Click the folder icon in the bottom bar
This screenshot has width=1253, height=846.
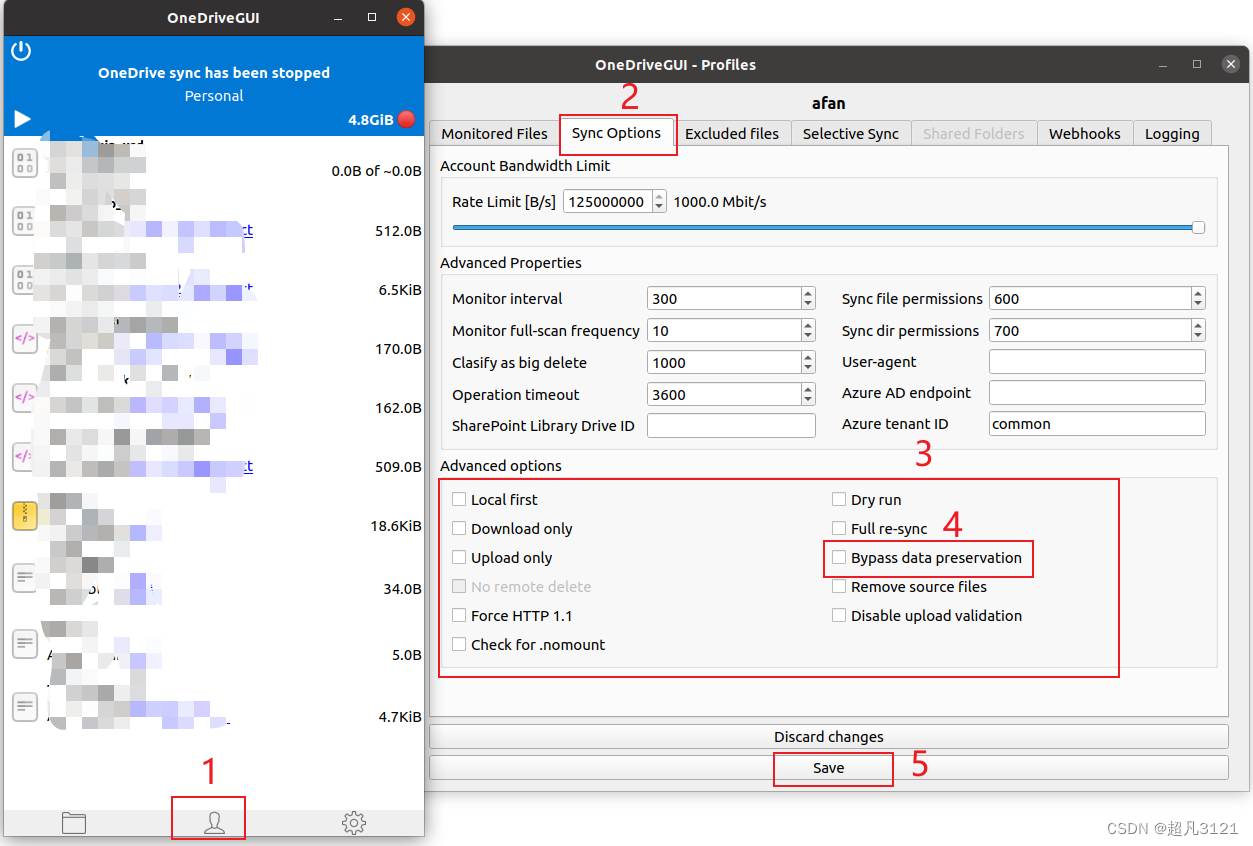[x=74, y=821]
